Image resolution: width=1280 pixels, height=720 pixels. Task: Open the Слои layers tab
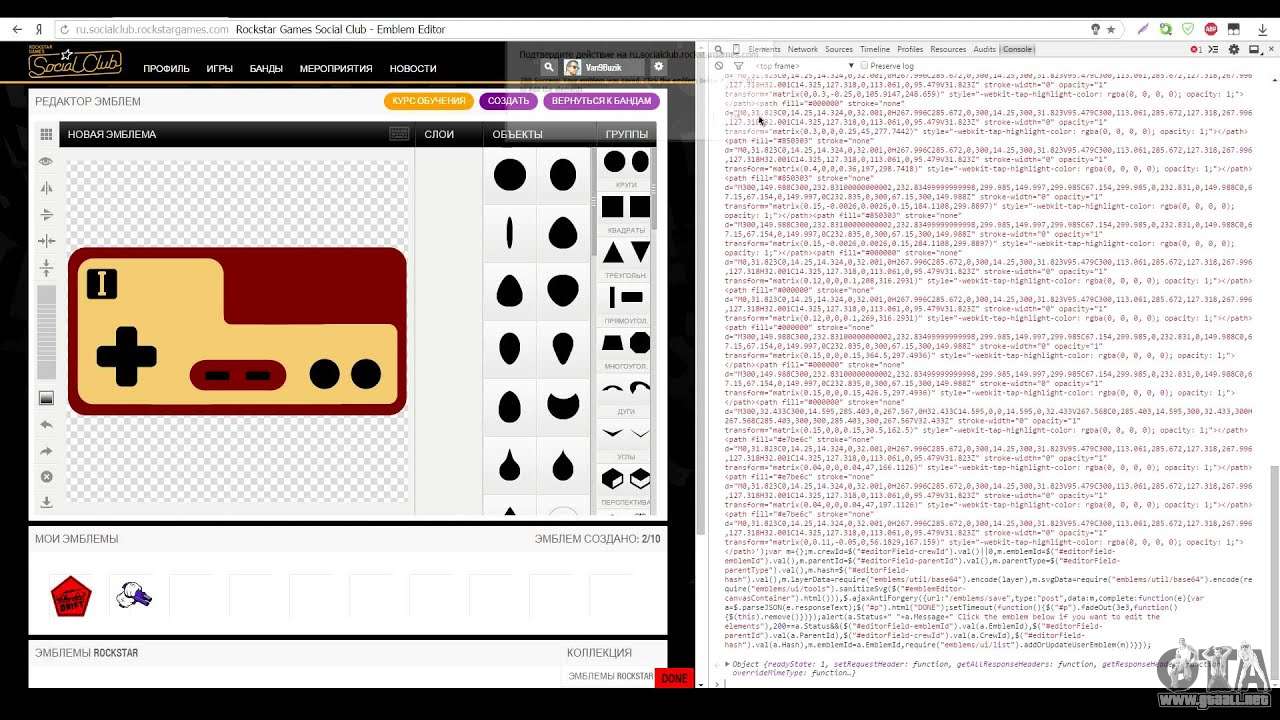[439, 134]
